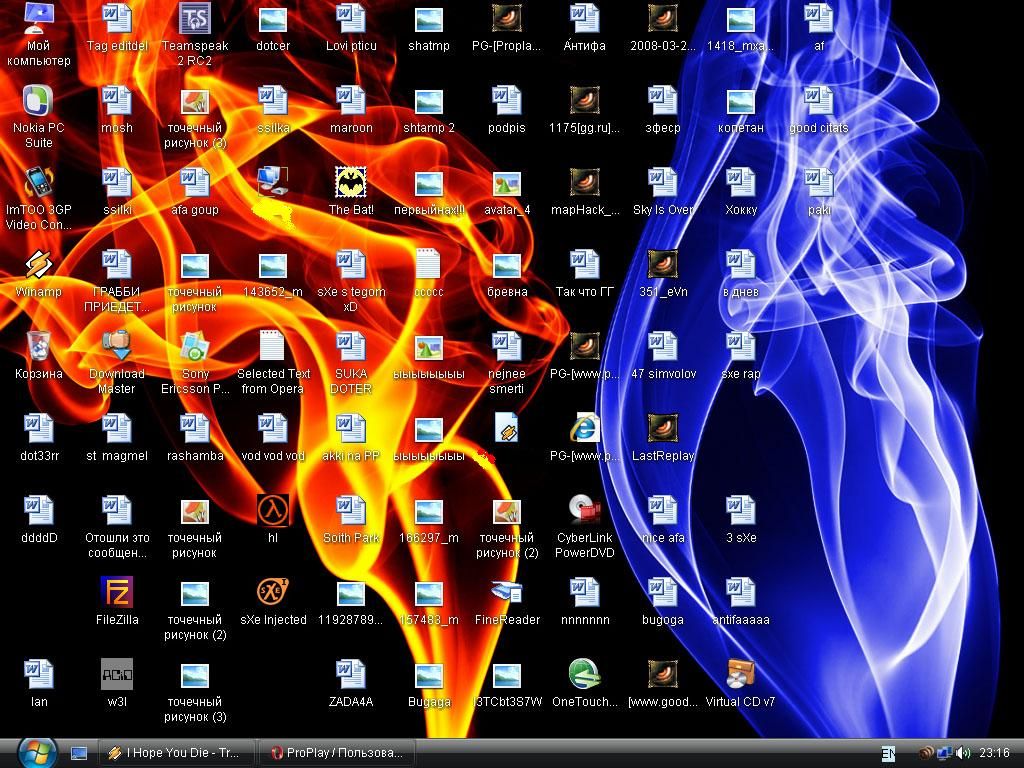Click the Show Desktop quick launch icon
1024x768 pixels.
[79, 753]
